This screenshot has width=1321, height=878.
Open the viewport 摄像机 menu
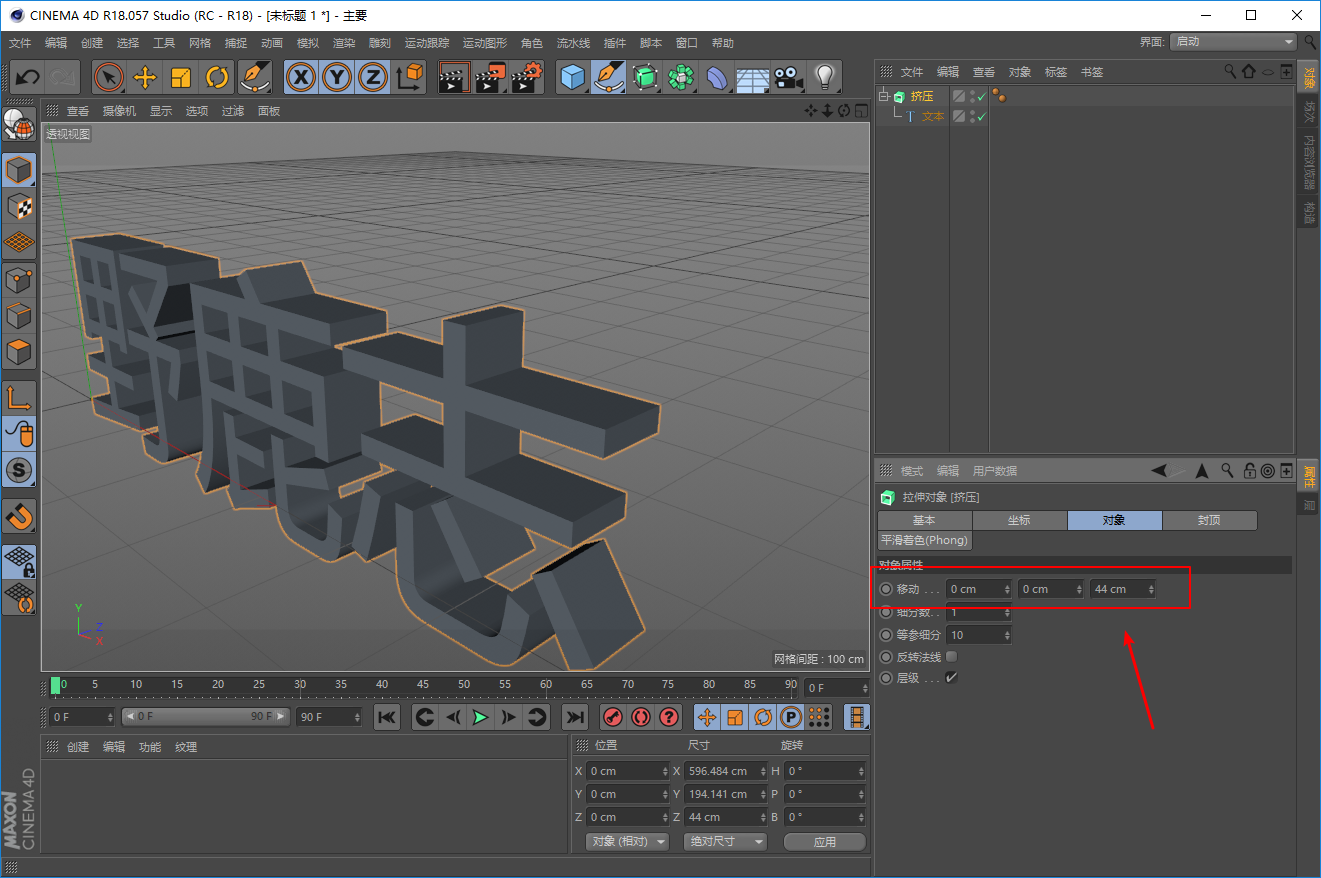(x=119, y=111)
